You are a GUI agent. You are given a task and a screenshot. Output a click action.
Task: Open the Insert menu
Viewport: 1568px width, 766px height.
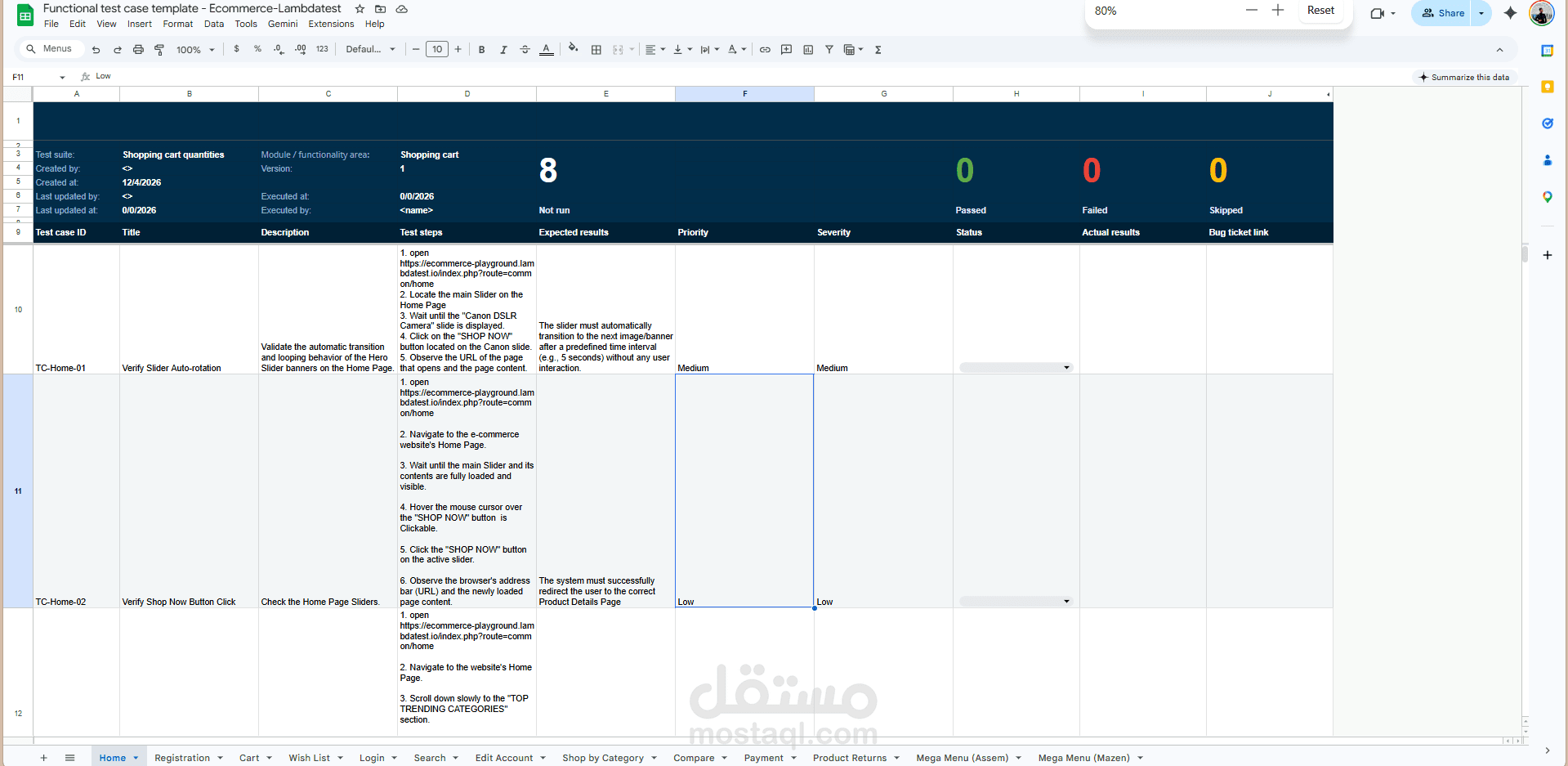[x=140, y=25]
